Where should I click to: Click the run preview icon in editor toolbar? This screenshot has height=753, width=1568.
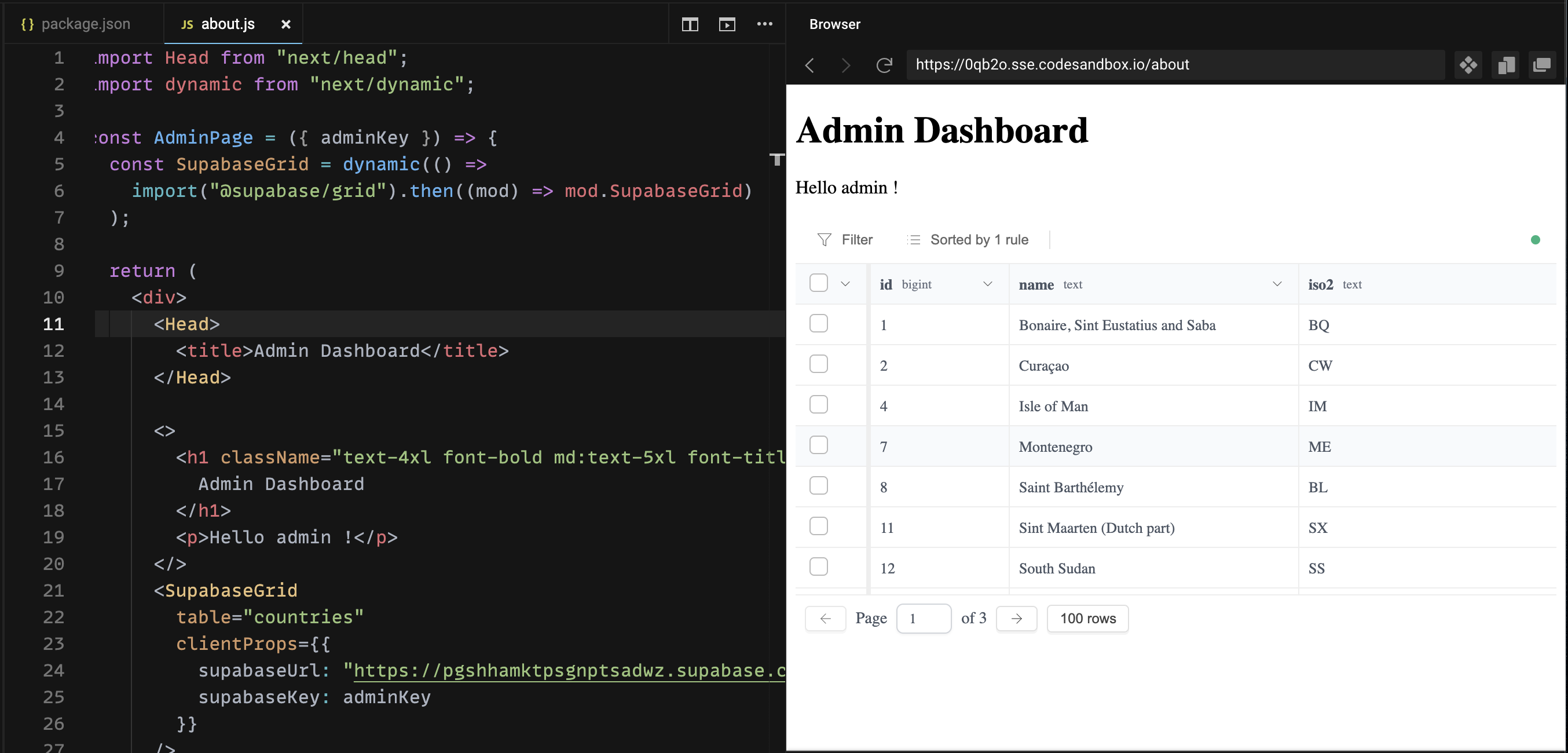(727, 24)
